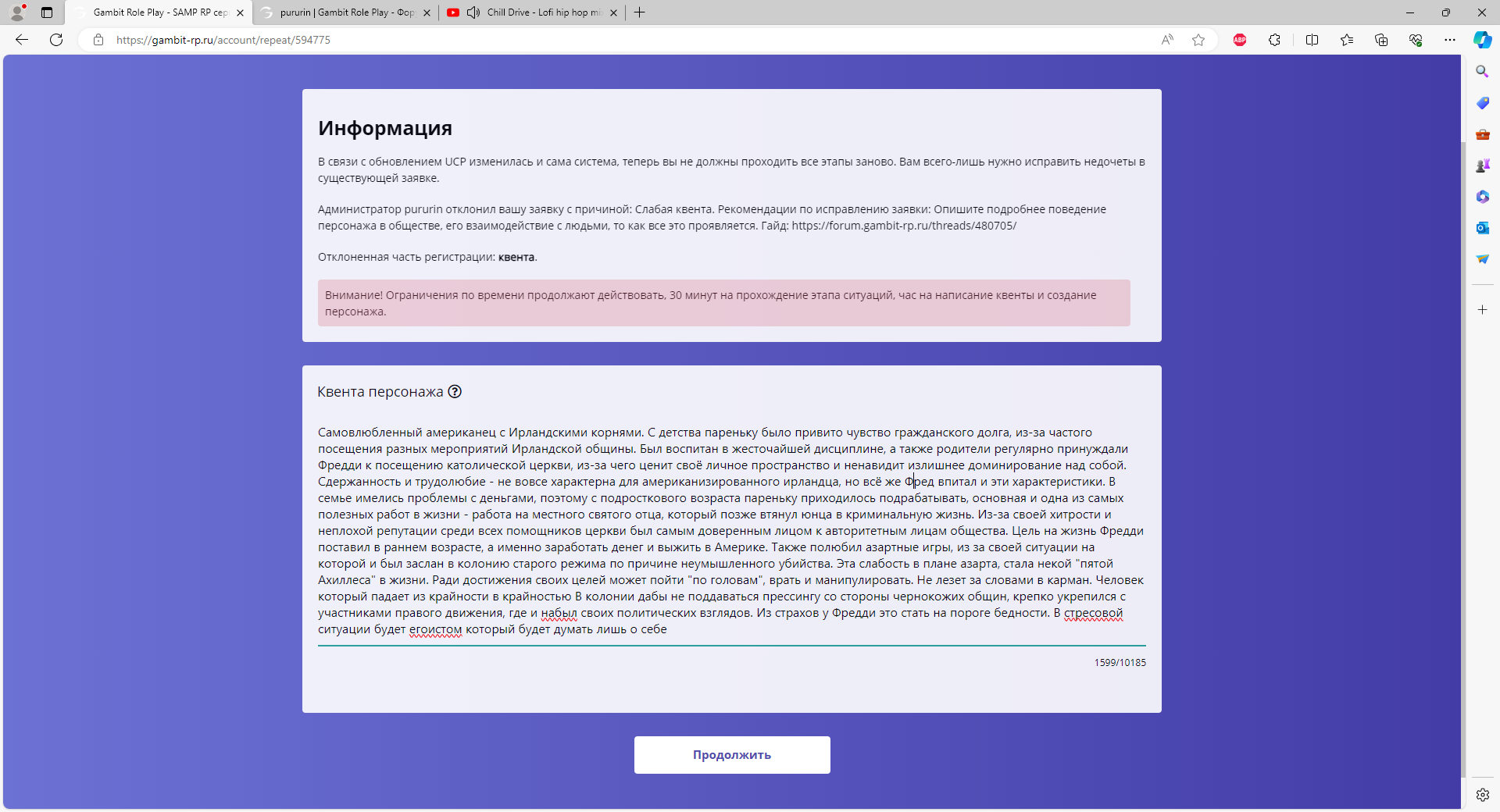Go back to the previous page
1500x812 pixels.
tap(22, 40)
